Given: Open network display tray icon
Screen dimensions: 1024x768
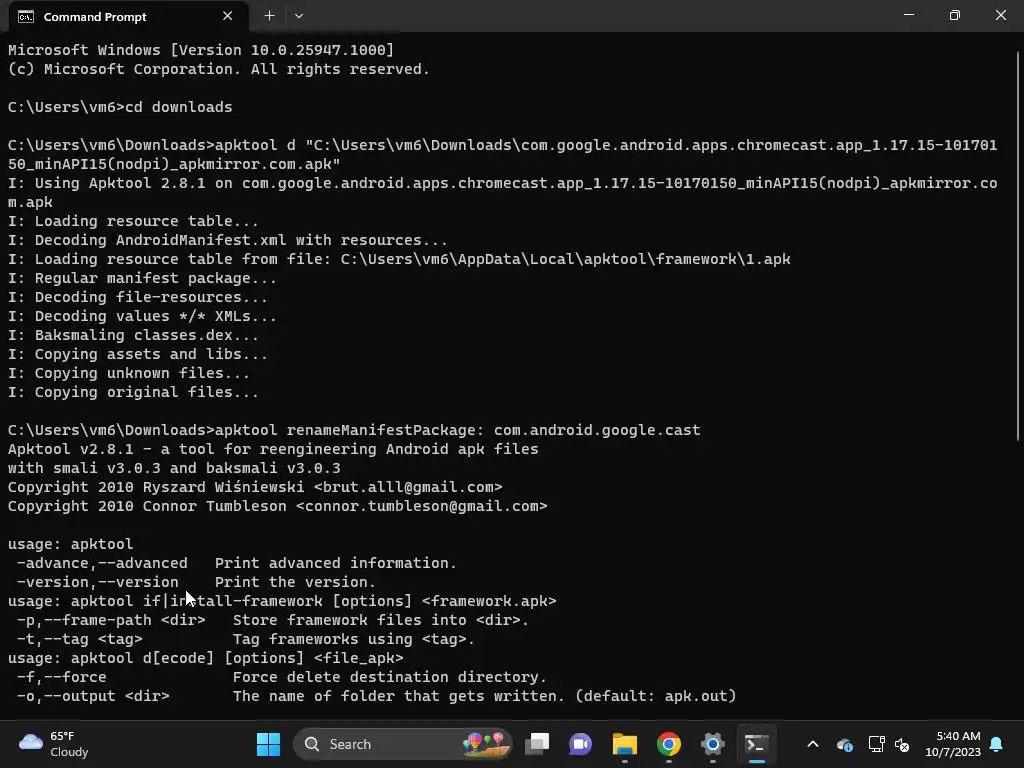Looking at the screenshot, I should click(x=876, y=744).
